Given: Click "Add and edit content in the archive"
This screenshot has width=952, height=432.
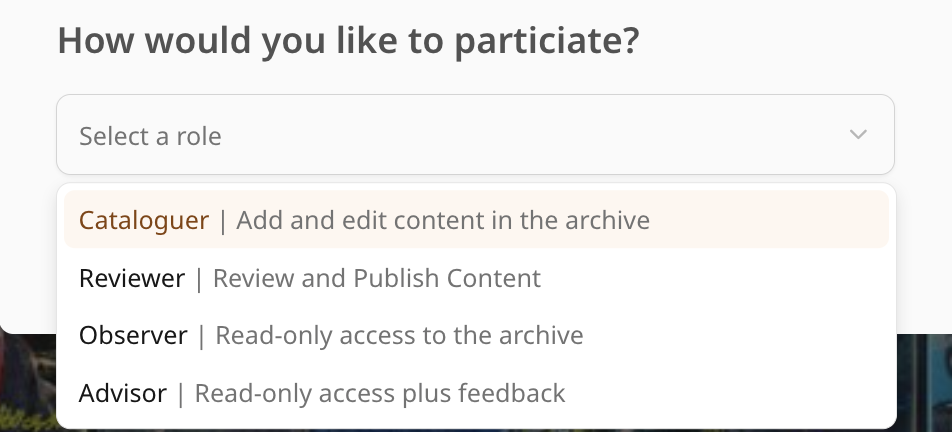Looking at the screenshot, I should [x=443, y=220].
